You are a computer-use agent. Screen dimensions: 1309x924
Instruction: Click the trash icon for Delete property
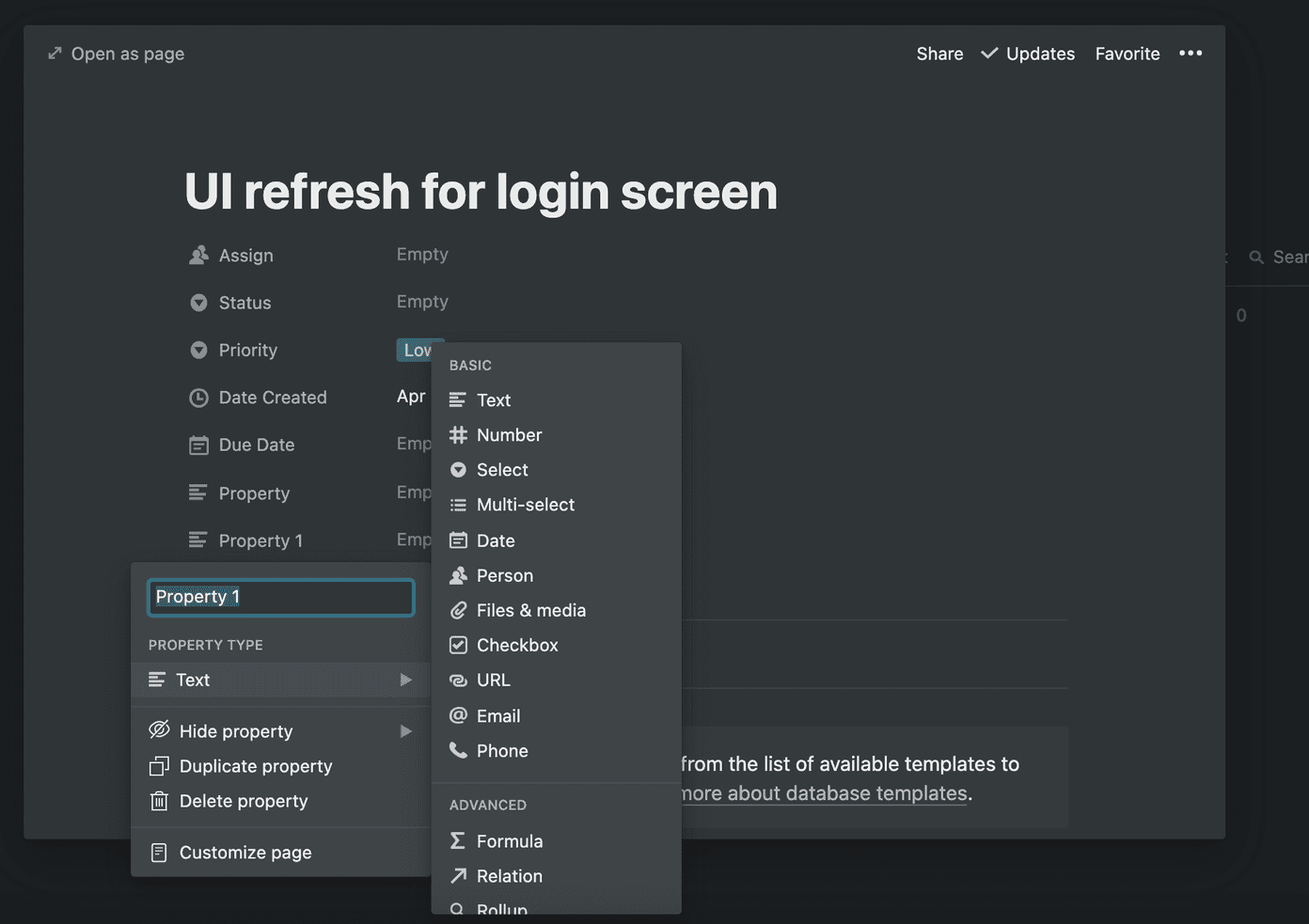159,801
